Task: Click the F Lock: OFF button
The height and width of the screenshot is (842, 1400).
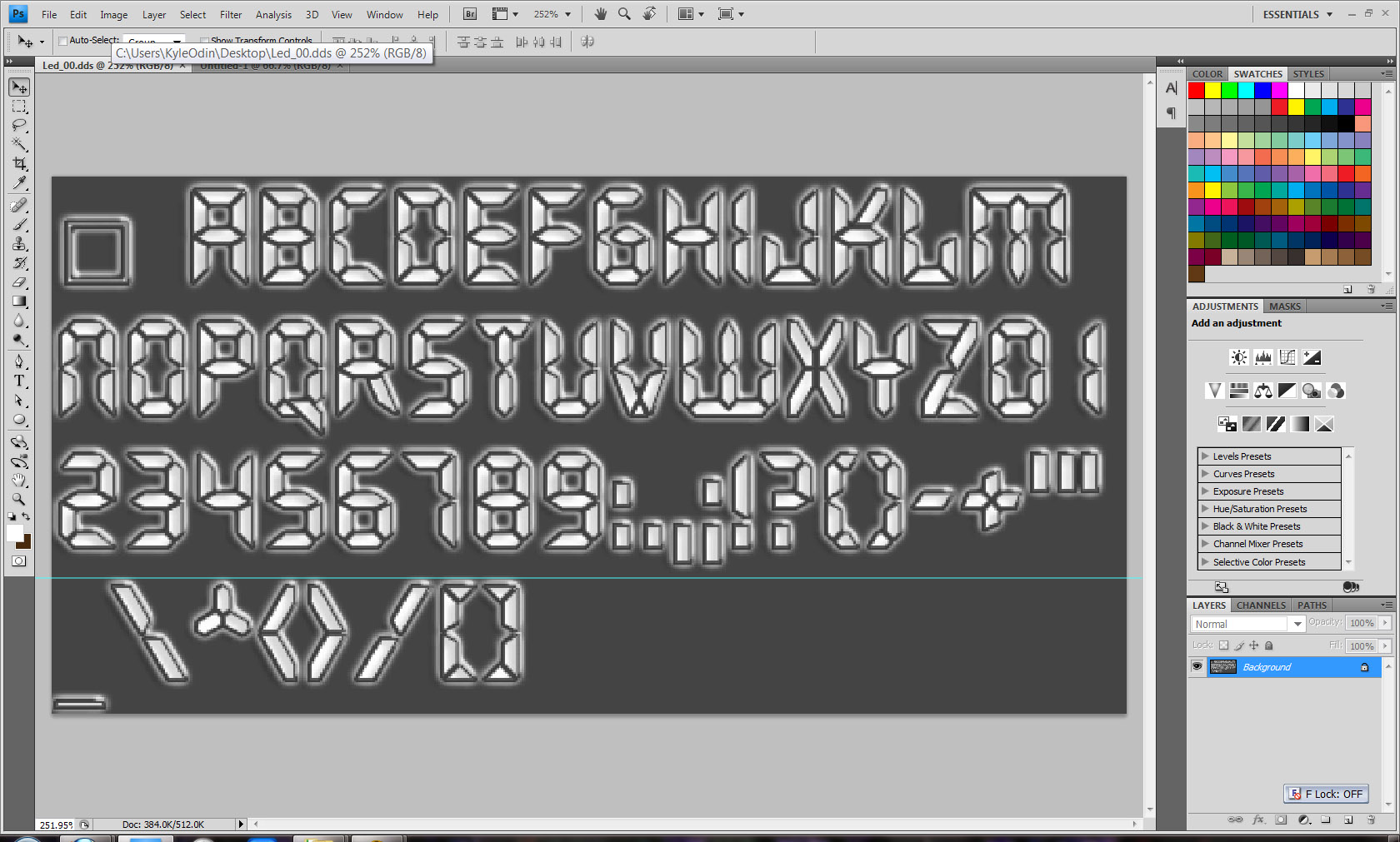Action: point(1326,794)
